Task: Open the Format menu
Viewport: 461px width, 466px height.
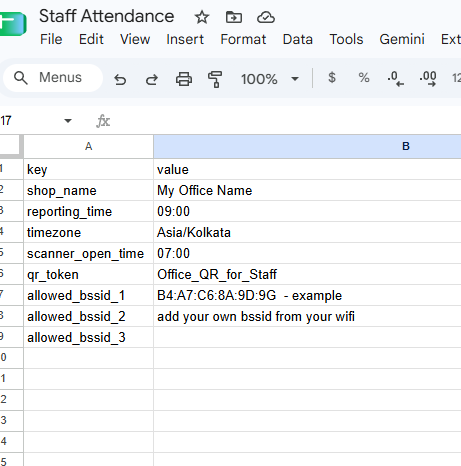Action: (243, 39)
